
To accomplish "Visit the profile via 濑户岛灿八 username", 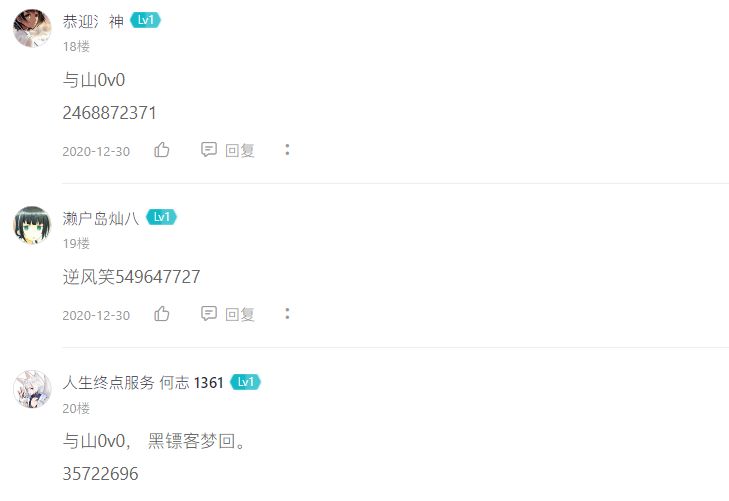I will click(101, 218).
